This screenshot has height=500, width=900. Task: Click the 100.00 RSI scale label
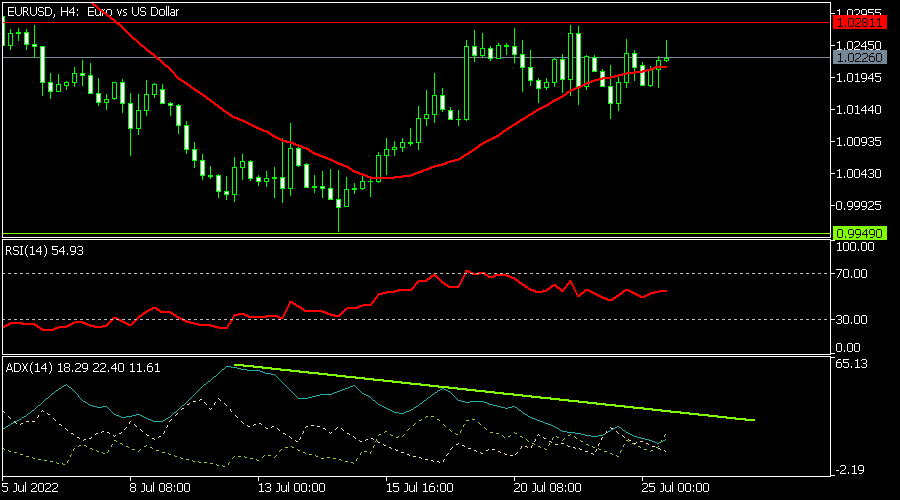pos(855,247)
